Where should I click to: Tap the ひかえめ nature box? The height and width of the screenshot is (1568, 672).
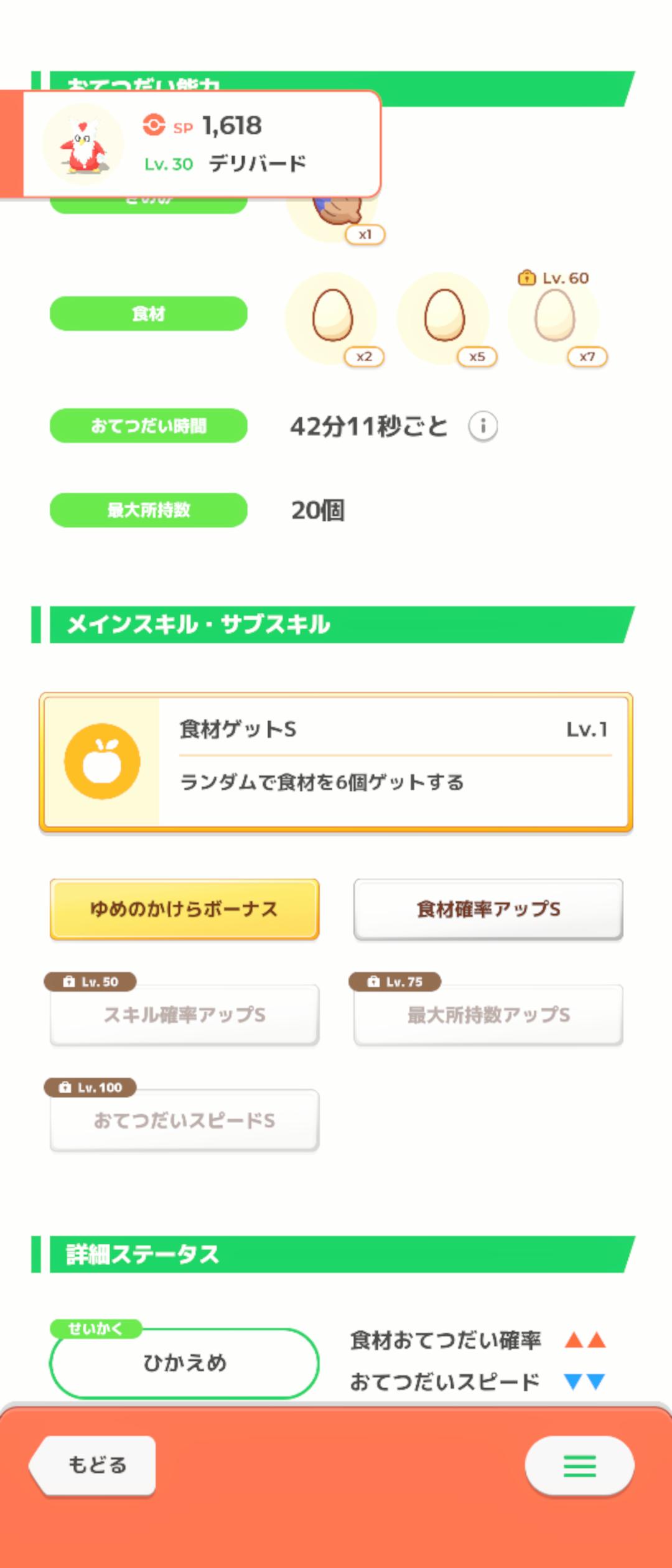[184, 1363]
